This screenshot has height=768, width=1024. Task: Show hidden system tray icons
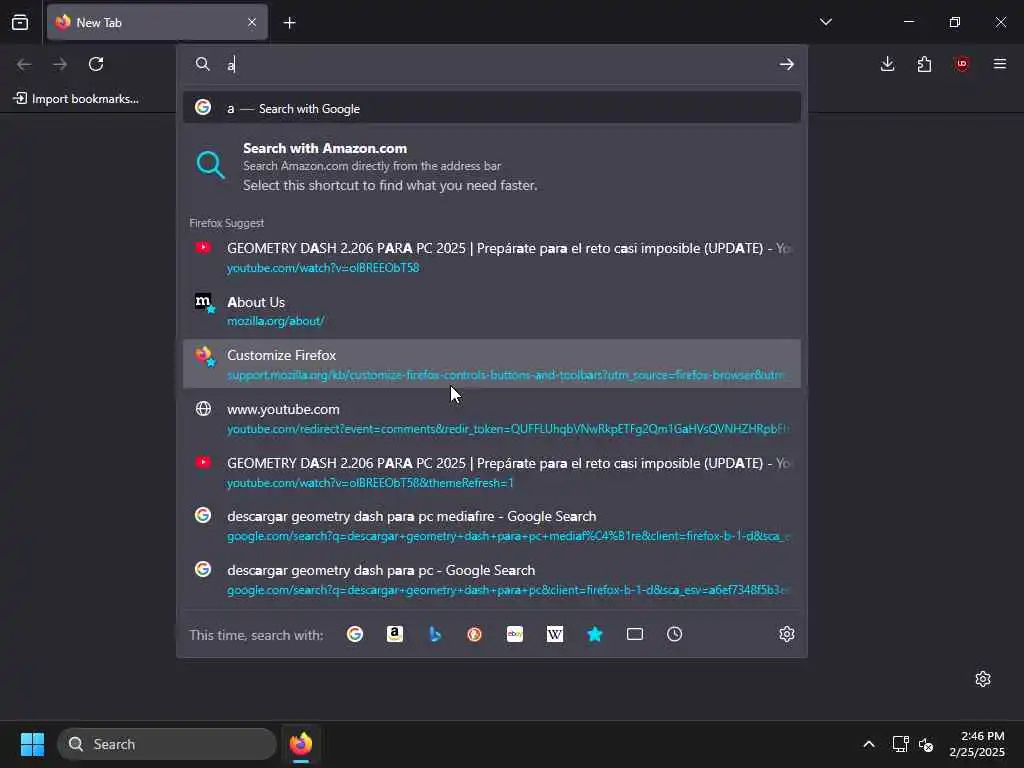[869, 744]
